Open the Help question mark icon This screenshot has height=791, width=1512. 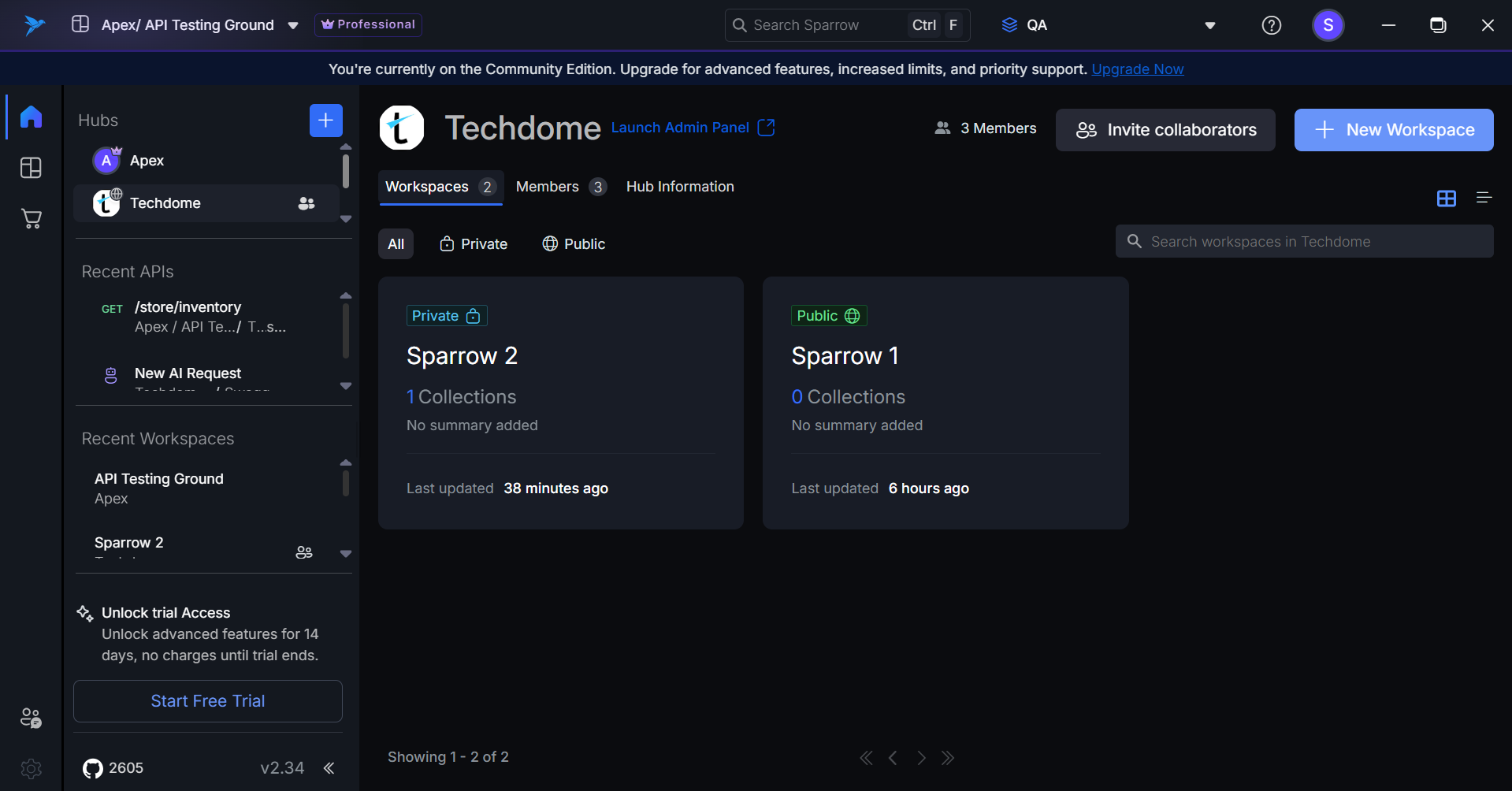click(x=1271, y=25)
